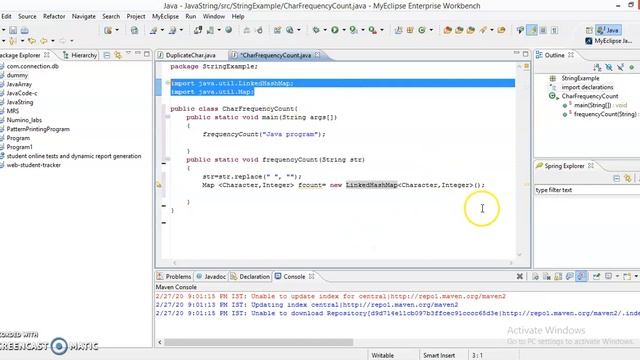Open the Source menu
This screenshot has width=640, height=360.
tap(27, 16)
